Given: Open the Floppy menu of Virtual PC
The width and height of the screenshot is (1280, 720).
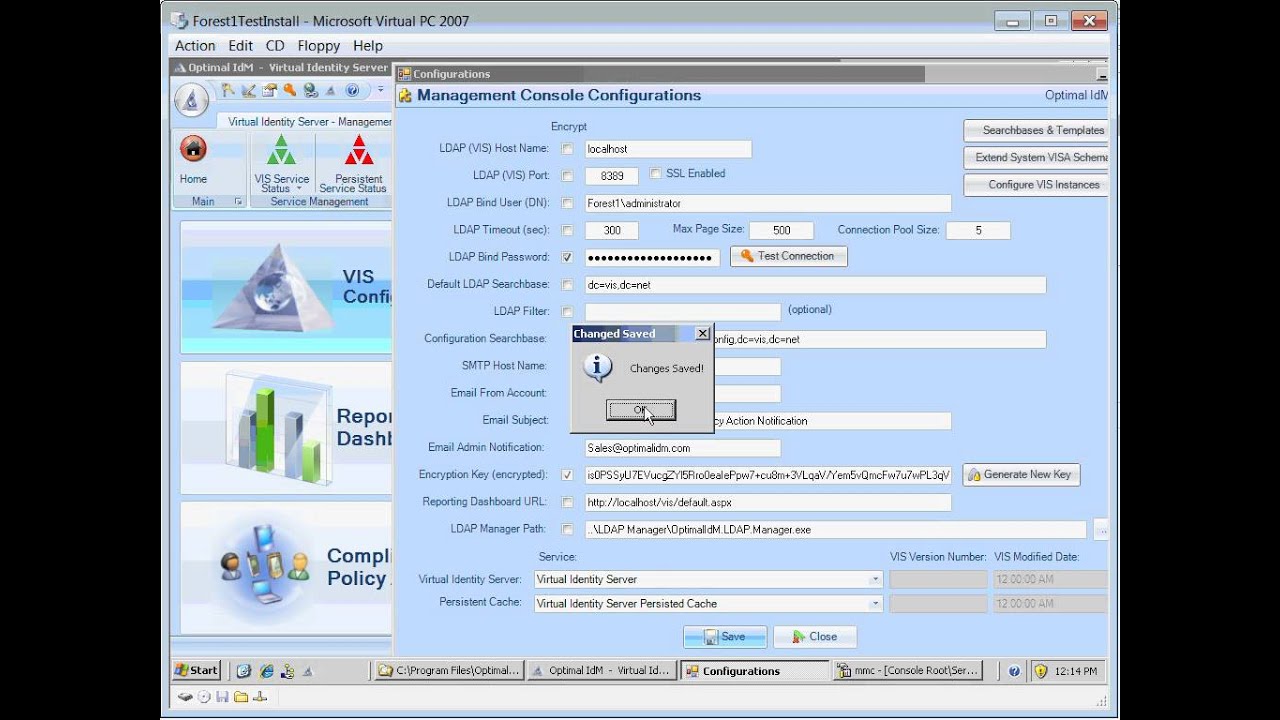Looking at the screenshot, I should [x=319, y=46].
